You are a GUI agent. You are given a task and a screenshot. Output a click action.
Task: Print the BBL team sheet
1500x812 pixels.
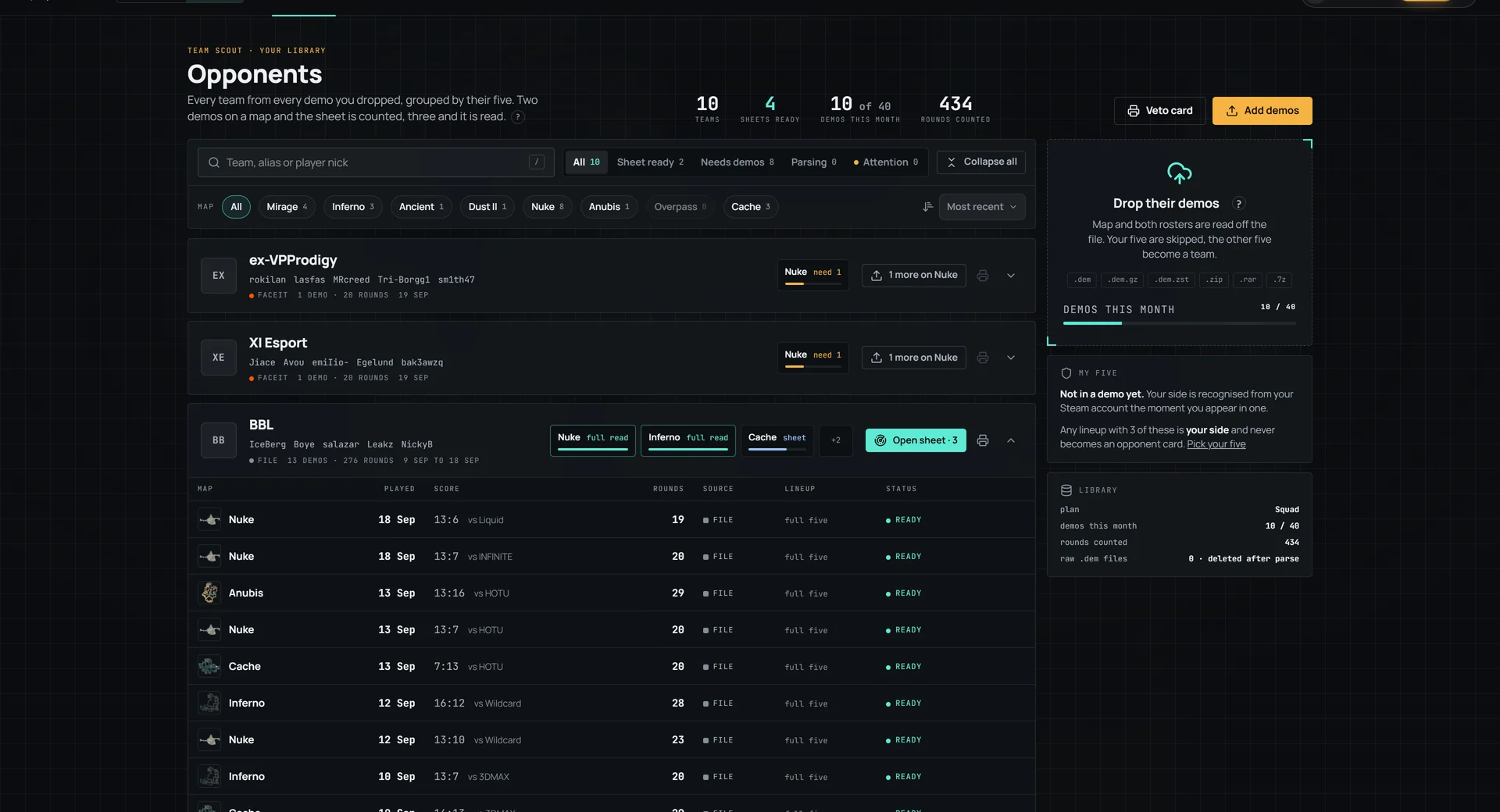tap(983, 440)
